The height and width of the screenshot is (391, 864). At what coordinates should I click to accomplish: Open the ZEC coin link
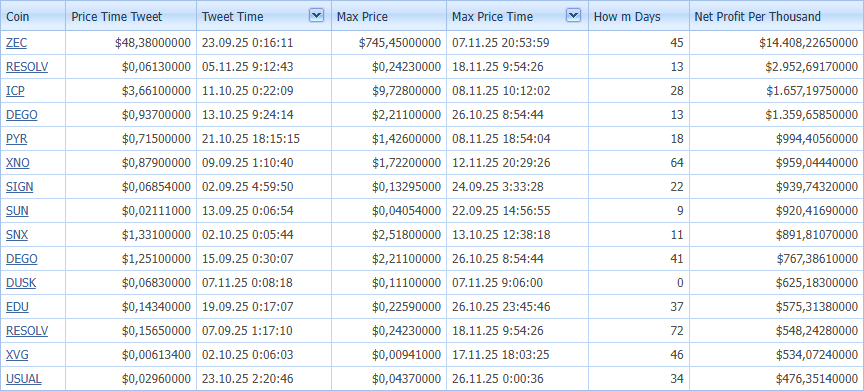pyautogui.click(x=16, y=42)
